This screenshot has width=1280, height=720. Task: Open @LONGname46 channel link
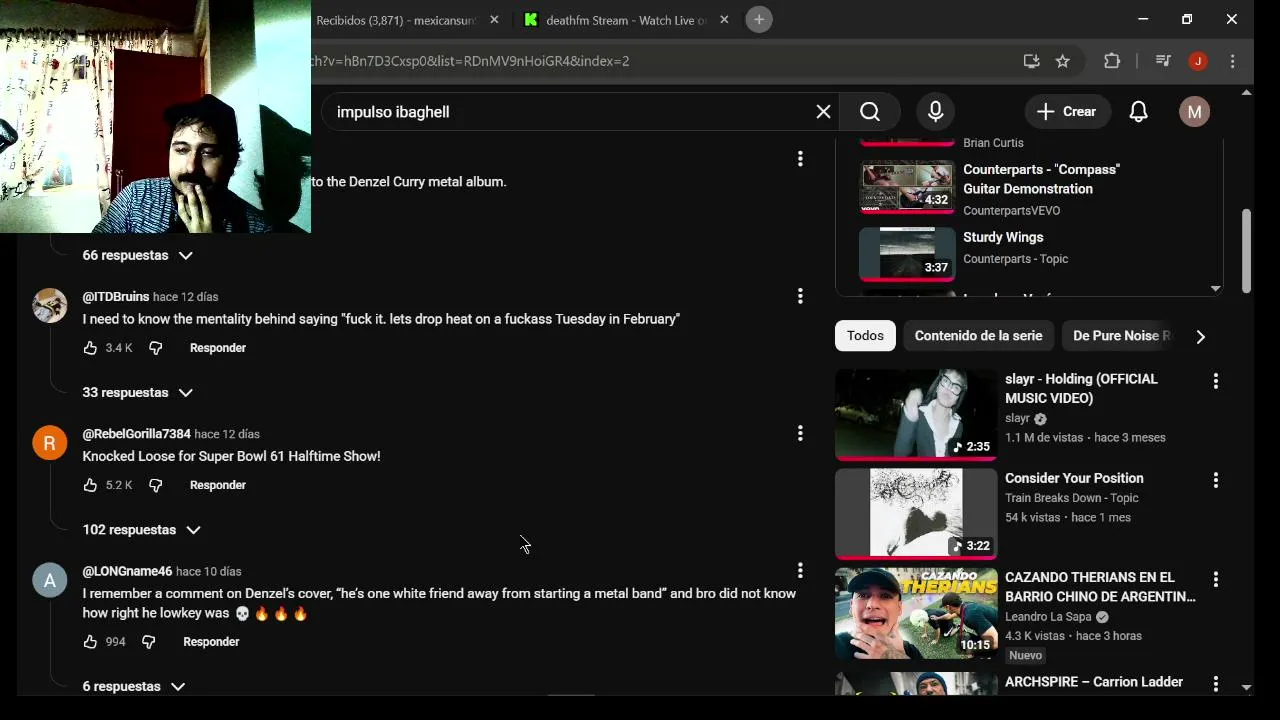pos(127,571)
